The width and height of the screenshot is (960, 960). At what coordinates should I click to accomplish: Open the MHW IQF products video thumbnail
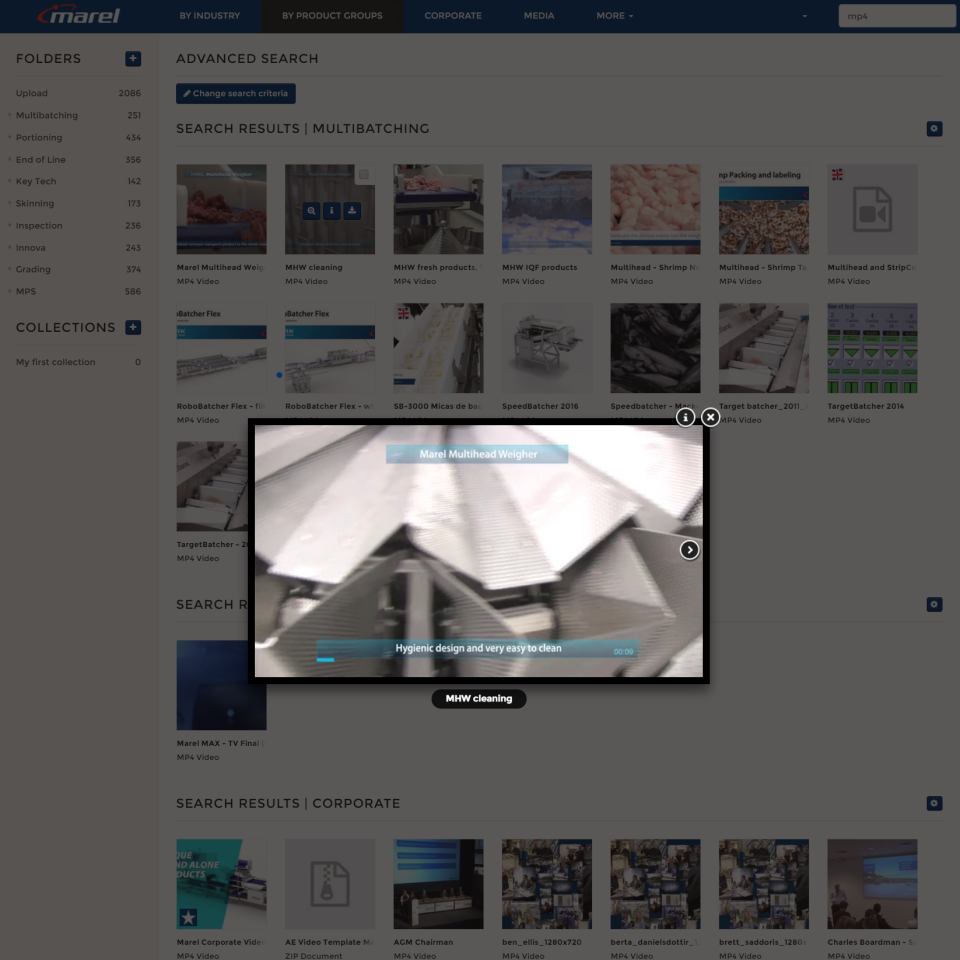[547, 209]
